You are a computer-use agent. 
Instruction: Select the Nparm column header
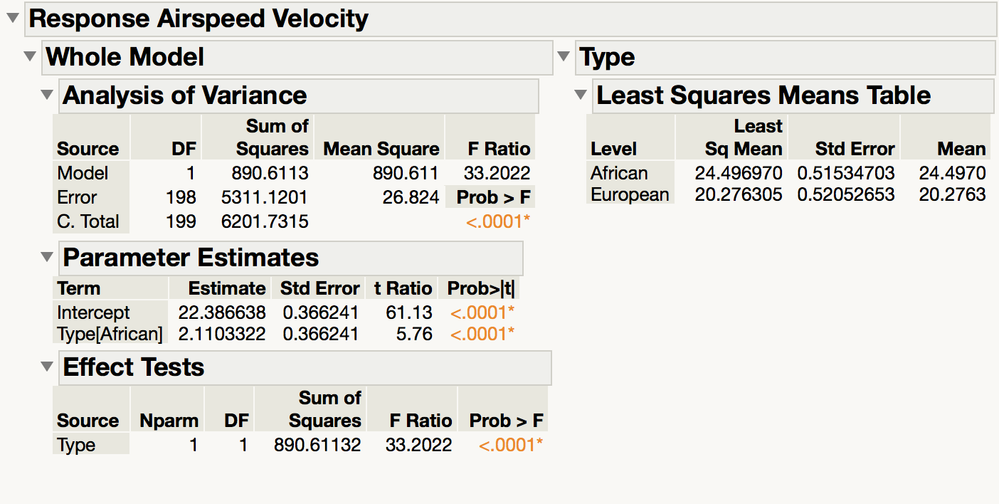pyautogui.click(x=168, y=421)
